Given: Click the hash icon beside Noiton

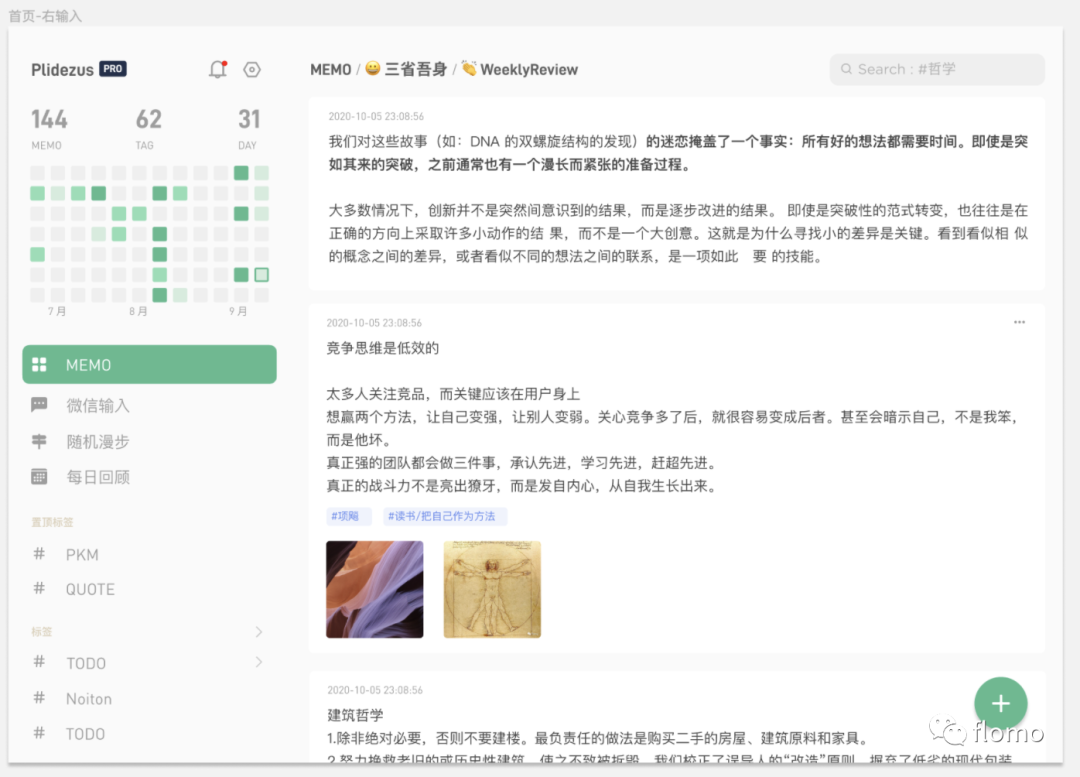Looking at the screenshot, I should coord(39,698).
